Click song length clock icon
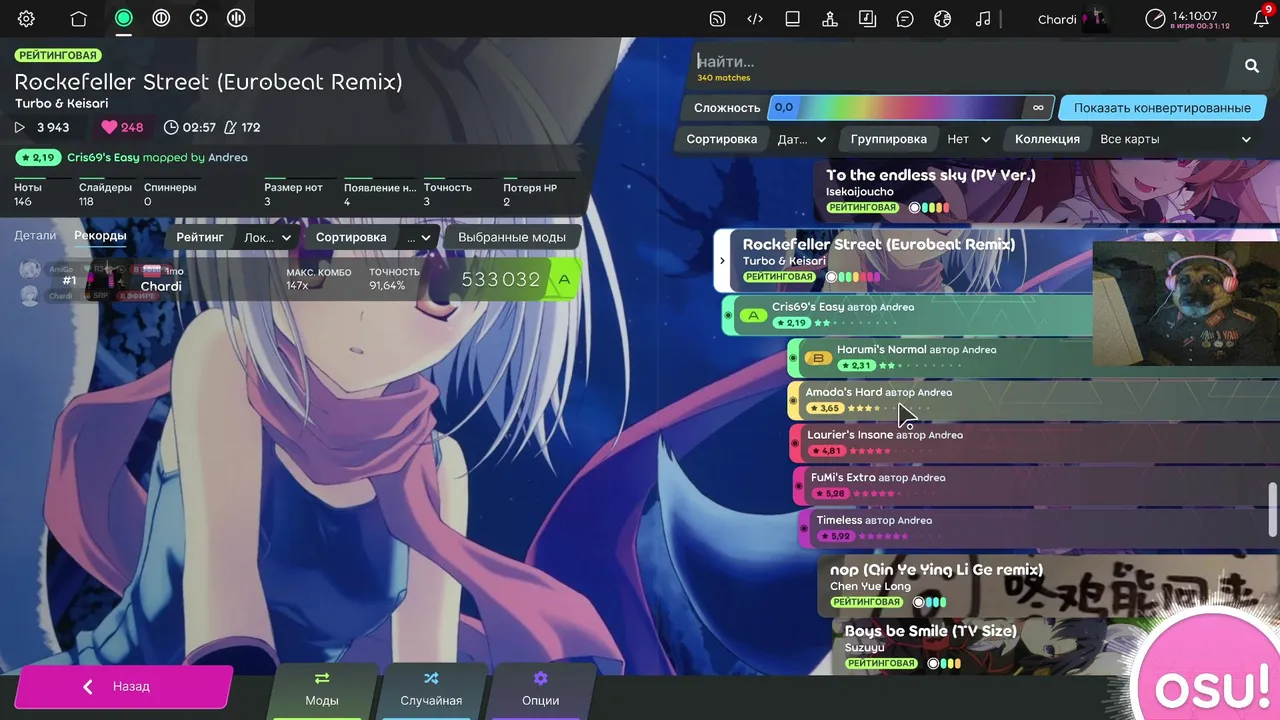Viewport: 1280px width, 720px height. 171,127
